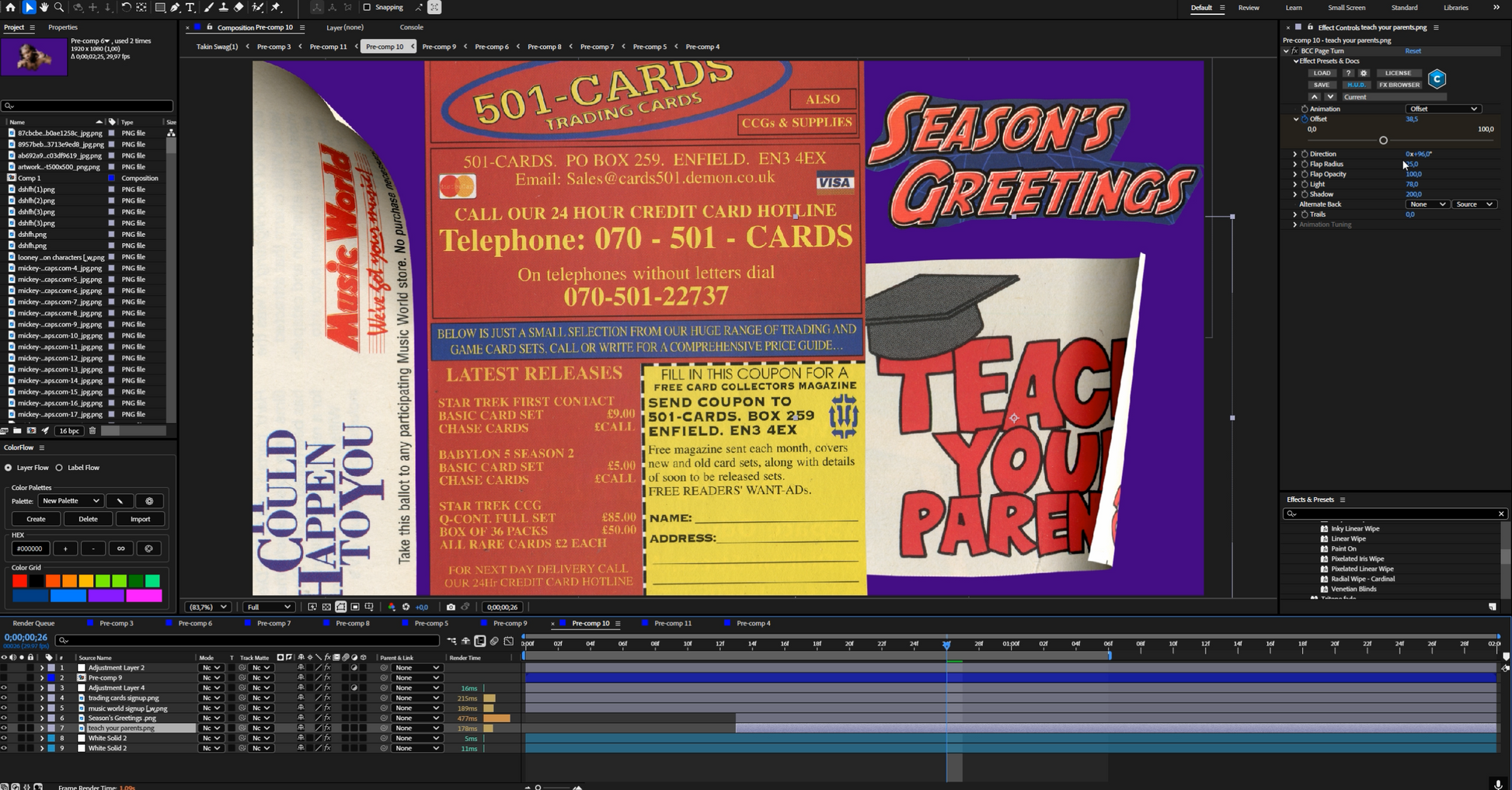Pick the red swatch in Color Grid
1512x790 pixels.
pyautogui.click(x=19, y=580)
